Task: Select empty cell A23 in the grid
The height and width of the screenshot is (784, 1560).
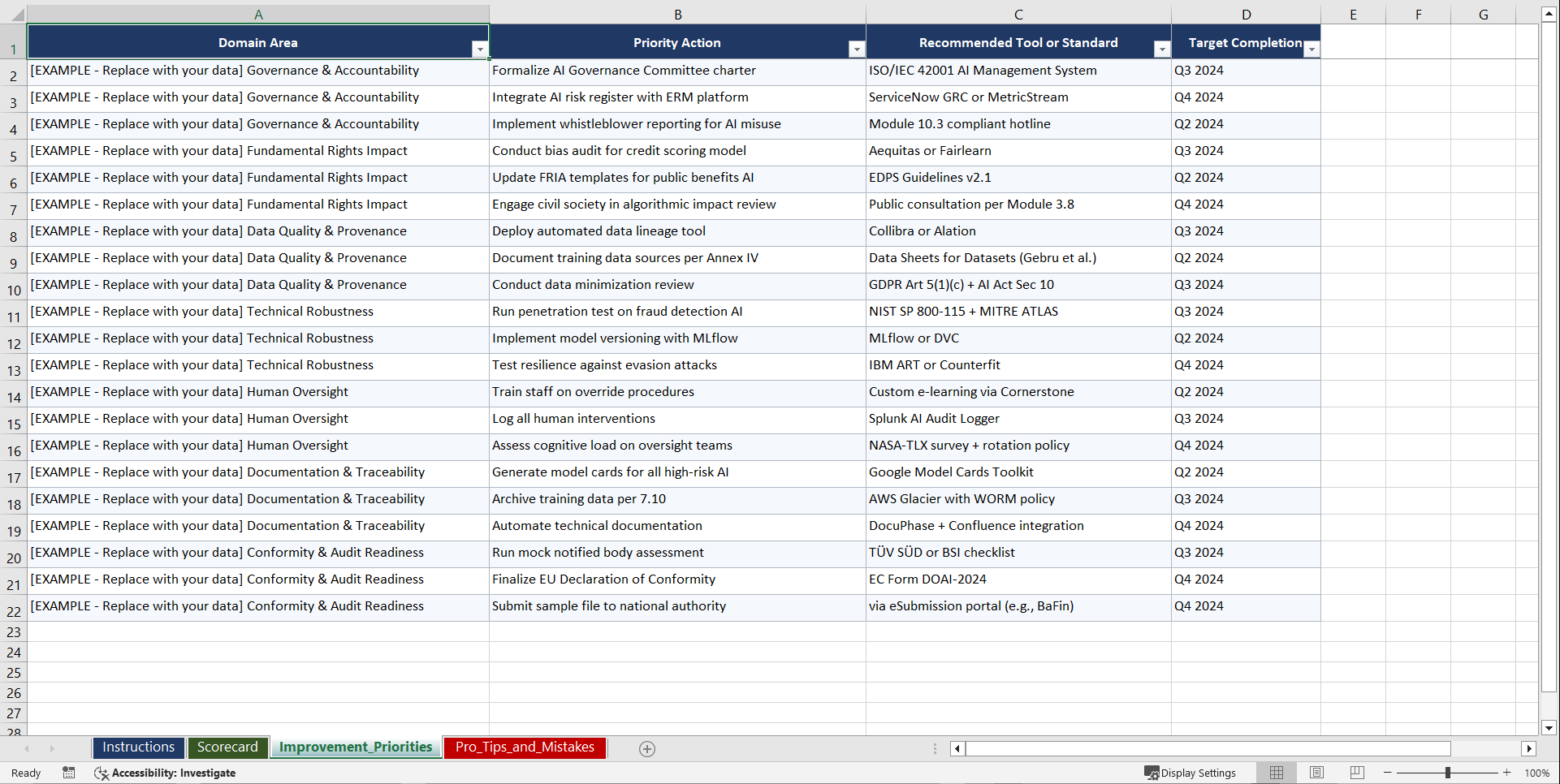Action: tap(258, 631)
